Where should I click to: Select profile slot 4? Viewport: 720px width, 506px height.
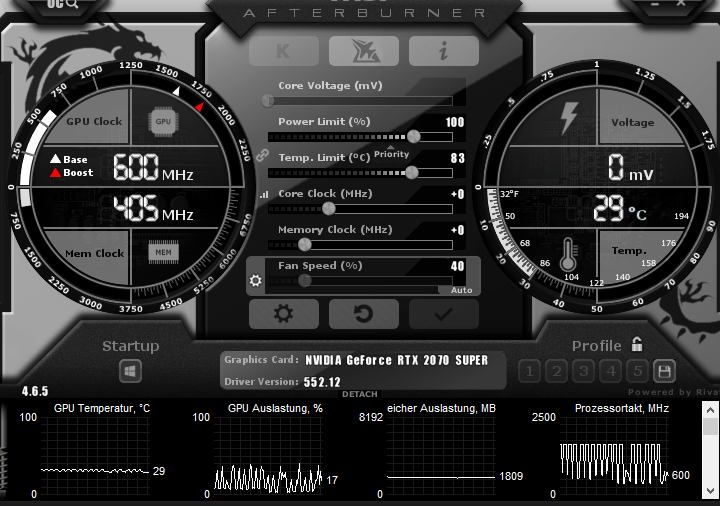[611, 371]
